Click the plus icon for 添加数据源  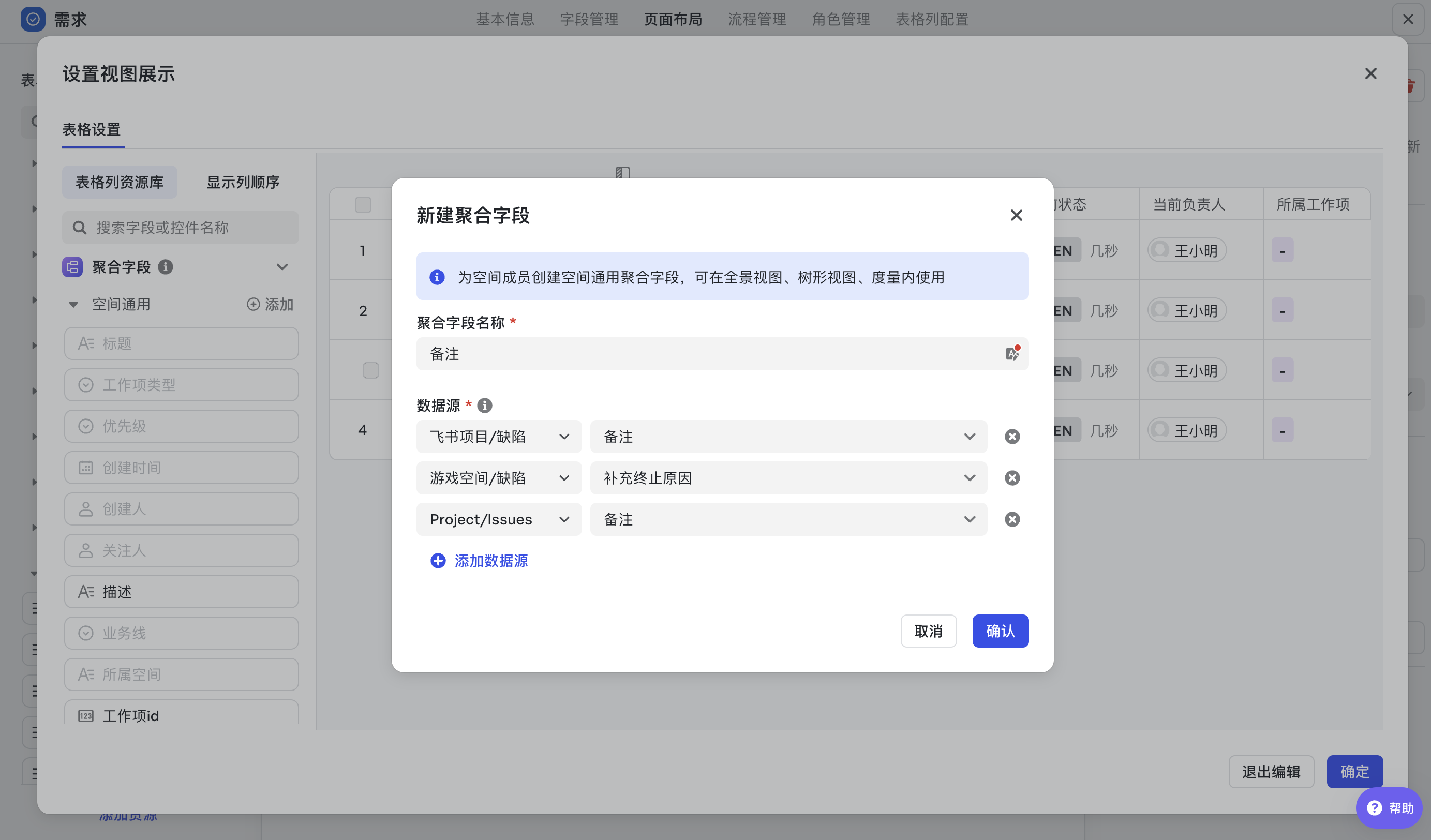438,561
